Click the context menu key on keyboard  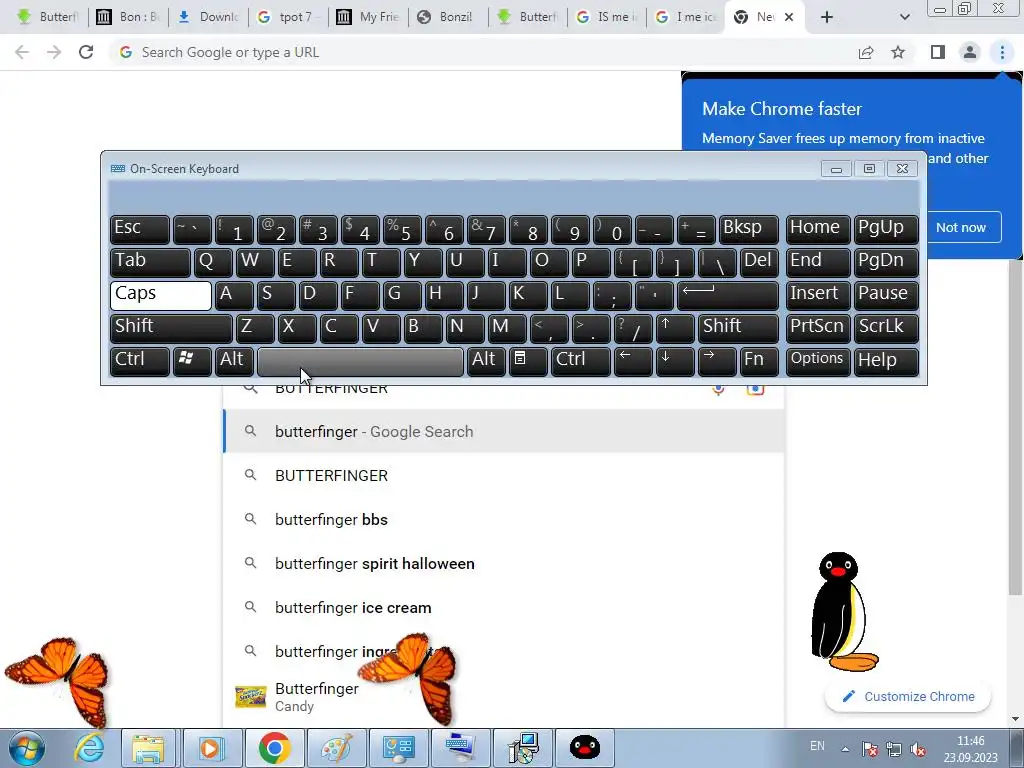pyautogui.click(x=528, y=361)
